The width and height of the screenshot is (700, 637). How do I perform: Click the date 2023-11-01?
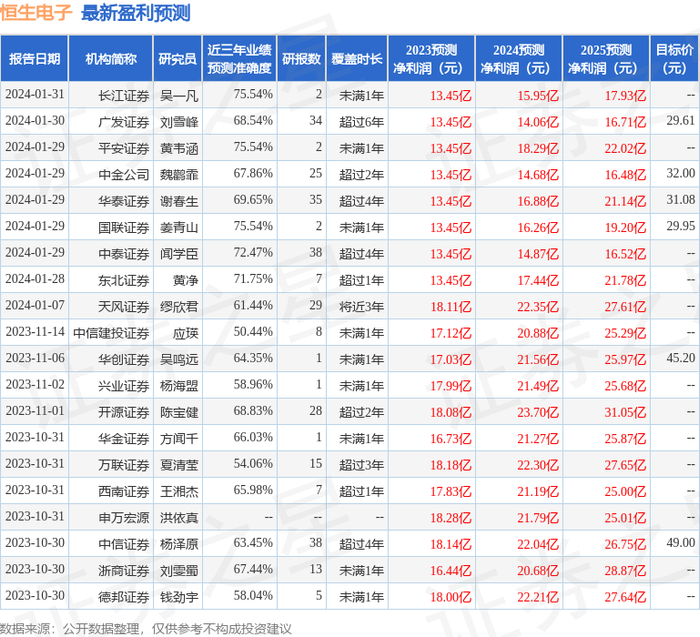[x=35, y=411]
